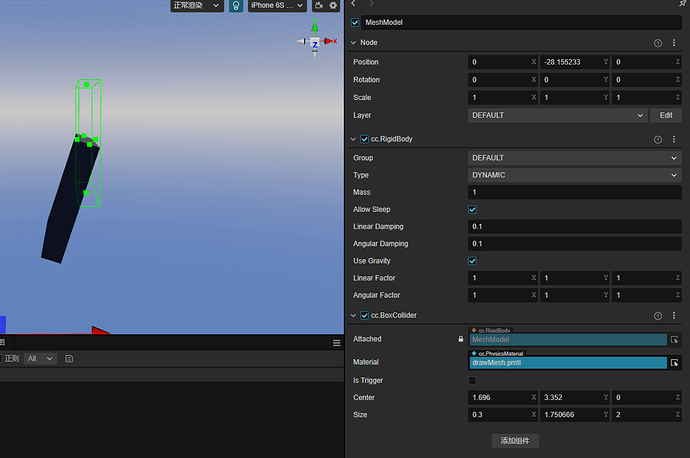Screen dimensions: 690x458
Task: Toggle the light bulb scene lighting icon
Action: click(236, 6)
